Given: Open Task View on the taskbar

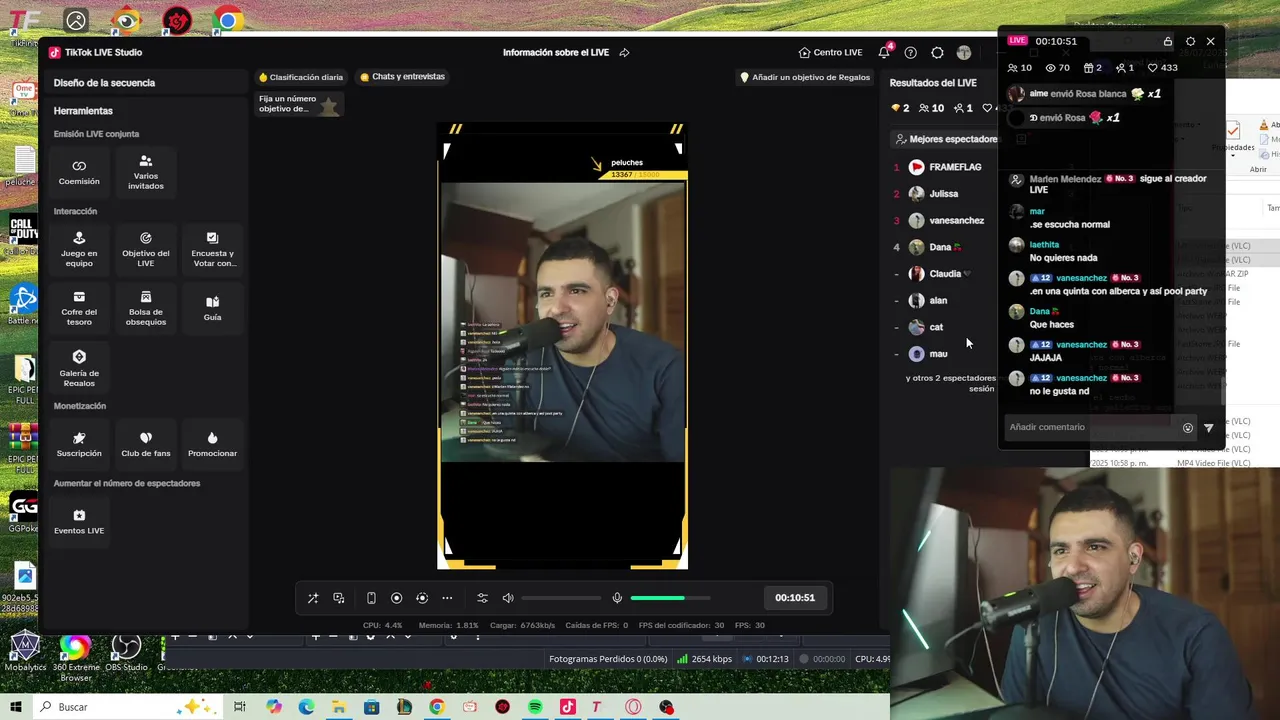Looking at the screenshot, I should pyautogui.click(x=240, y=707).
